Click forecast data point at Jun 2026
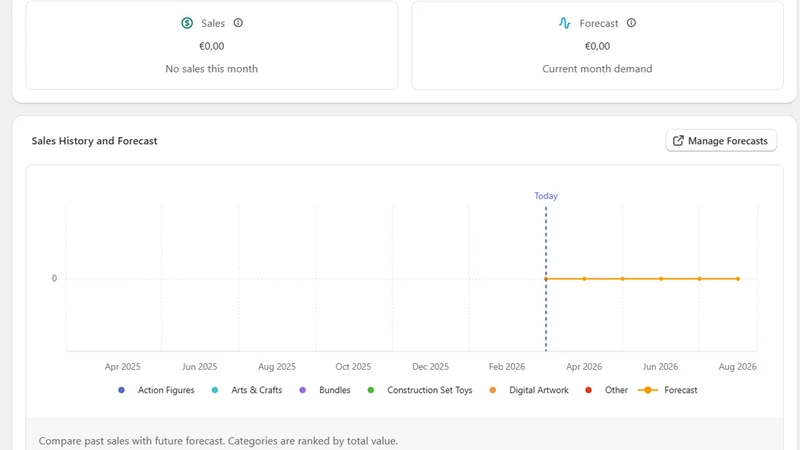 [661, 279]
